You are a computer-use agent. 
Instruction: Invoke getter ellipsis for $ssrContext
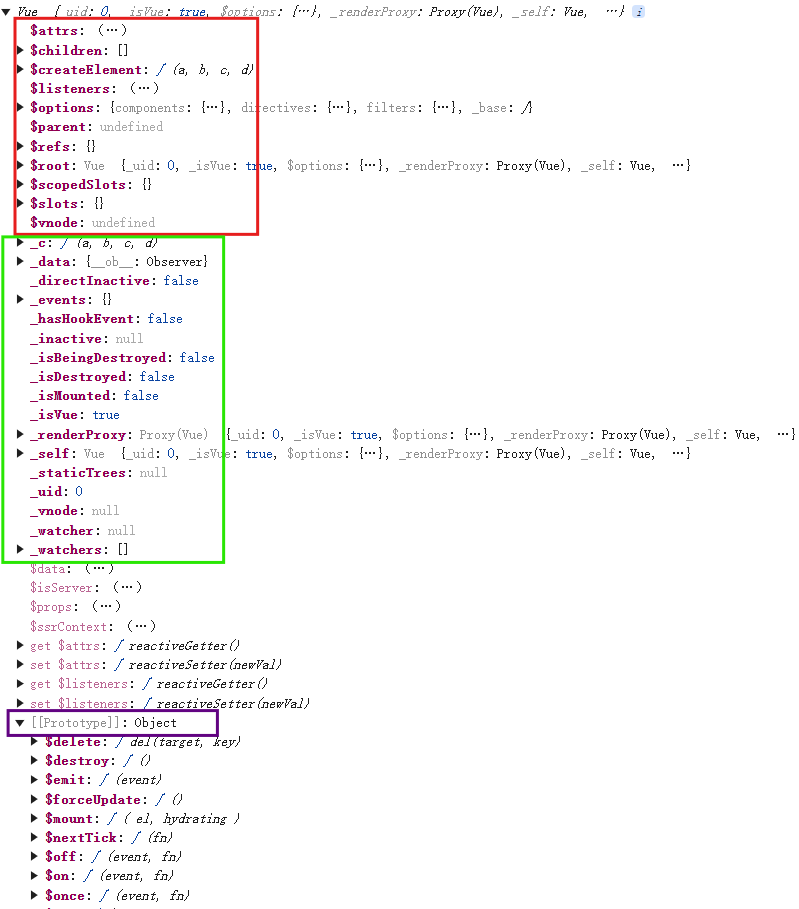(141, 626)
